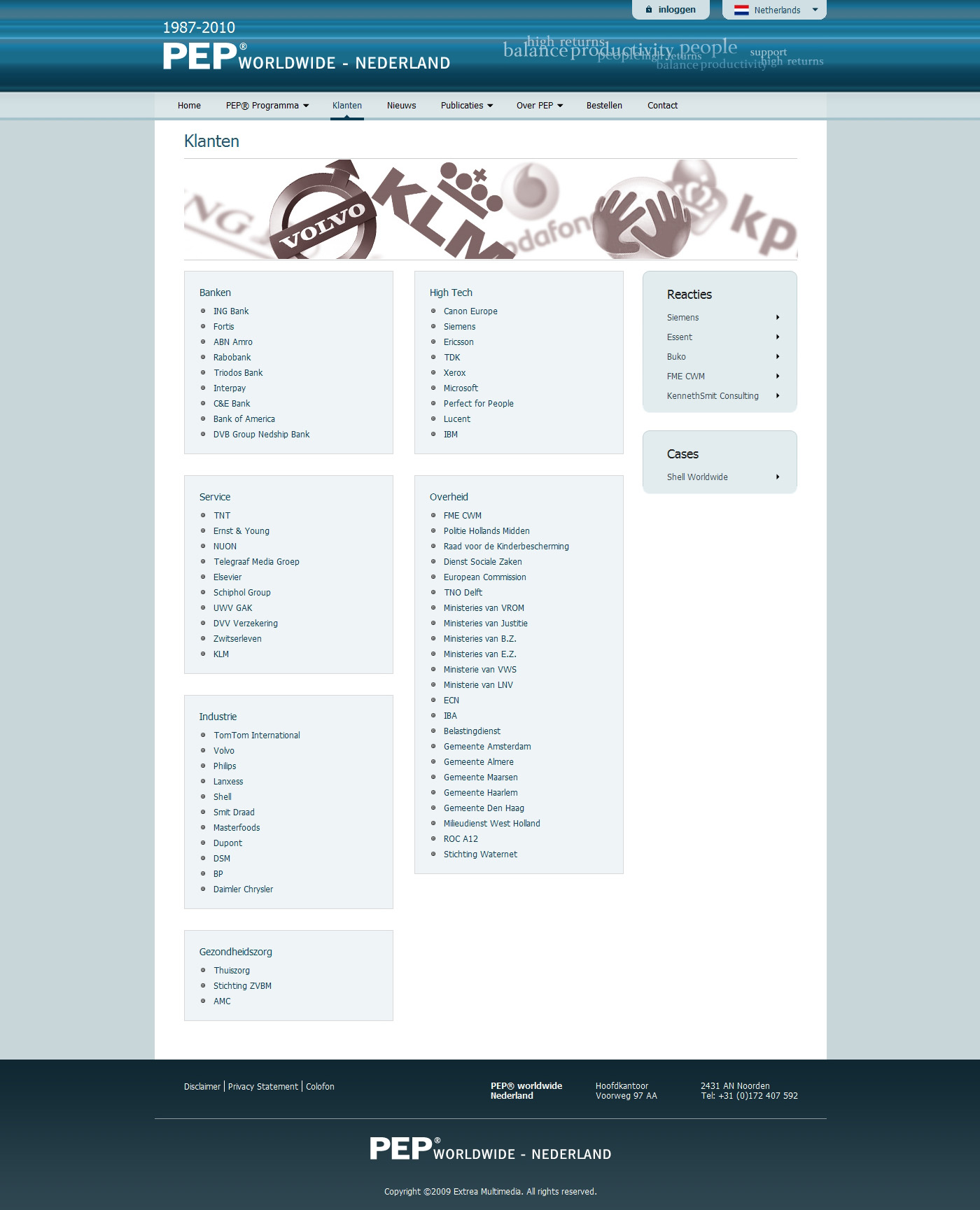This screenshot has width=980, height=1210.
Task: Click Masterfoods in Industrie list
Action: click(237, 828)
